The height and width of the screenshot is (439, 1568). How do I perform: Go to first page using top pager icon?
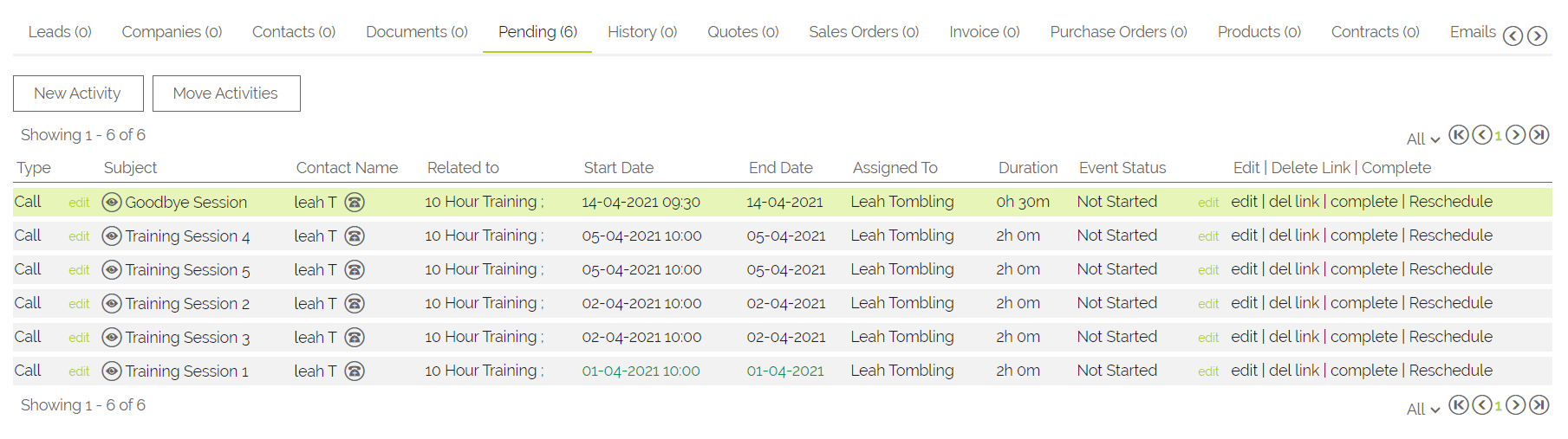[1459, 135]
